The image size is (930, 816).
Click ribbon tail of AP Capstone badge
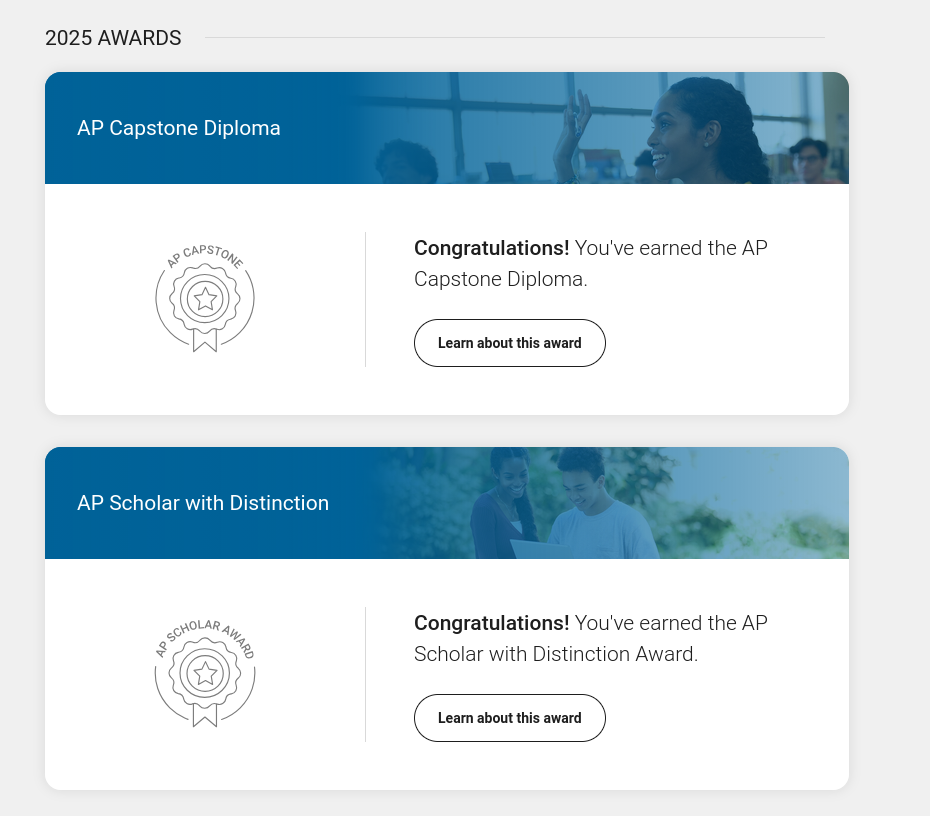(205, 340)
